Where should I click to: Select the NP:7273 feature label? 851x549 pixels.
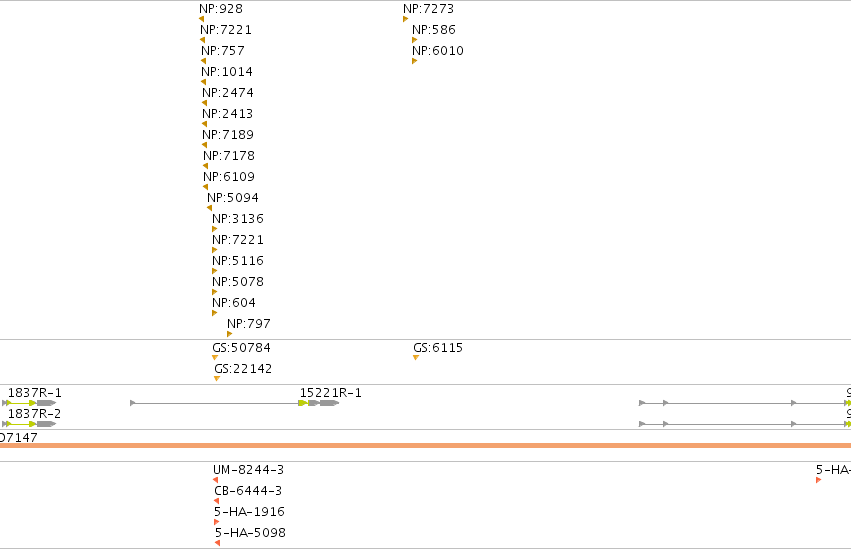(x=429, y=9)
